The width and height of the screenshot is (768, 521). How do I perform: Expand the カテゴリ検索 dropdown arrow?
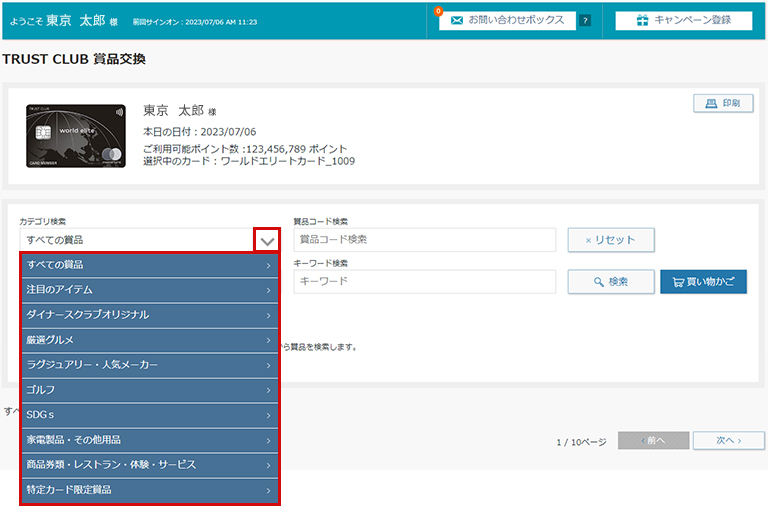267,240
